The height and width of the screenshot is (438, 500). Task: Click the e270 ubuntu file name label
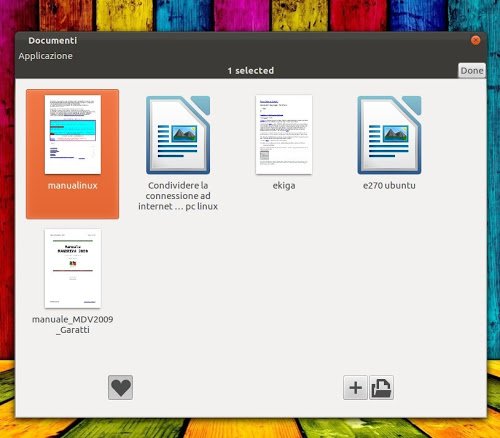coord(389,186)
